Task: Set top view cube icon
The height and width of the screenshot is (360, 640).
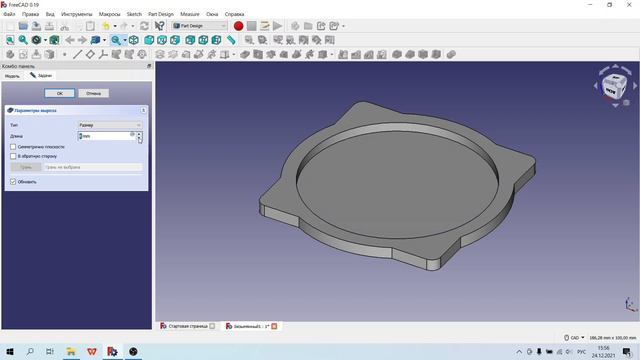Action: point(162,40)
